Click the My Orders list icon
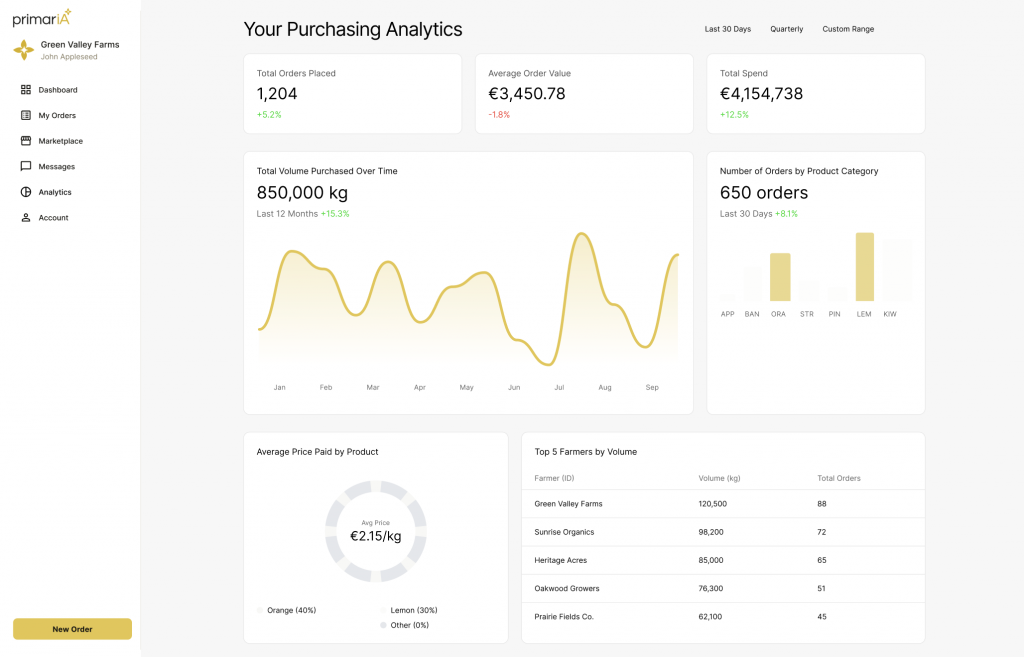1024x657 pixels. (26, 116)
